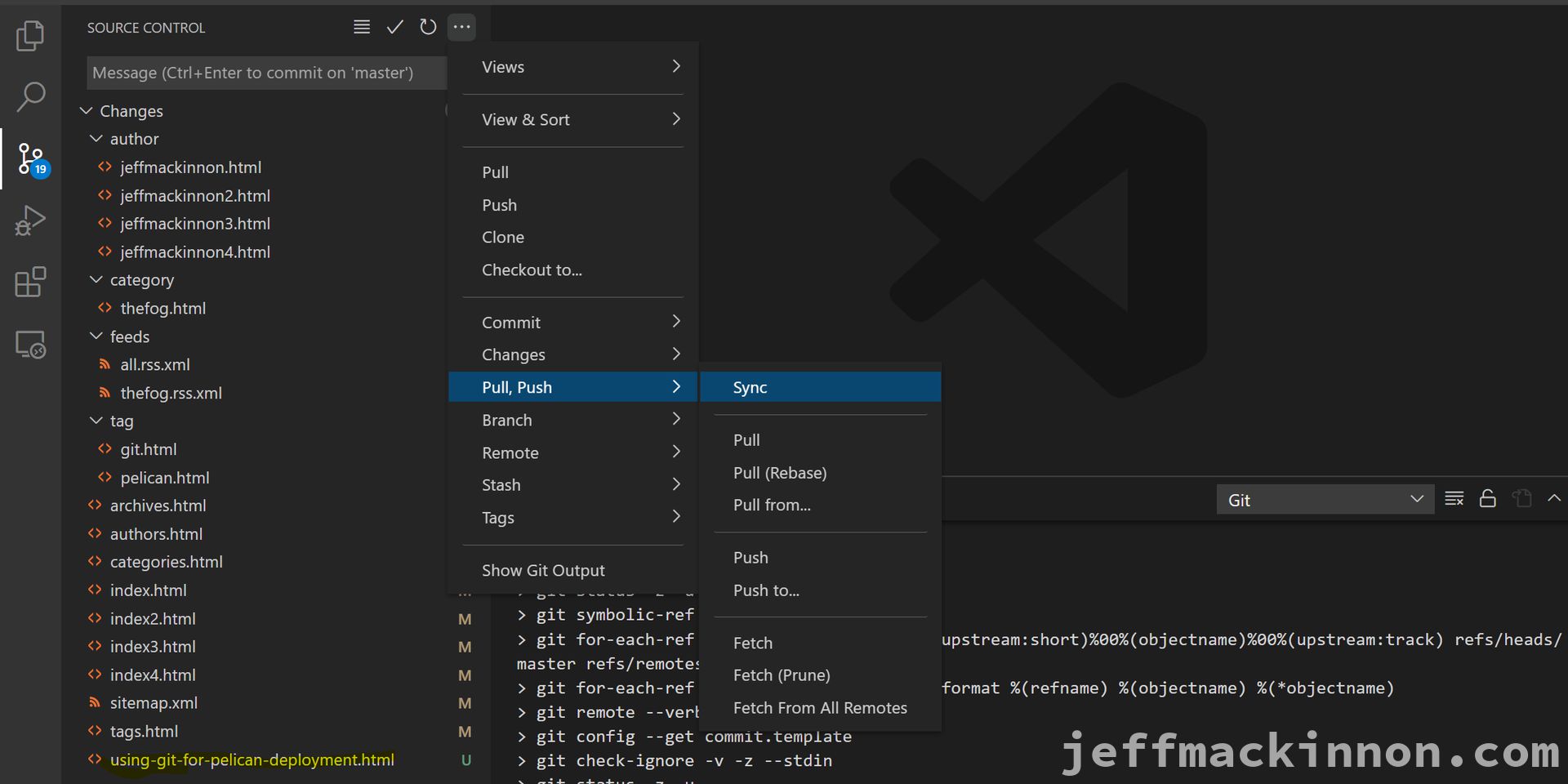The height and width of the screenshot is (784, 1568).
Task: Open the Extensions view icon
Action: [30, 283]
